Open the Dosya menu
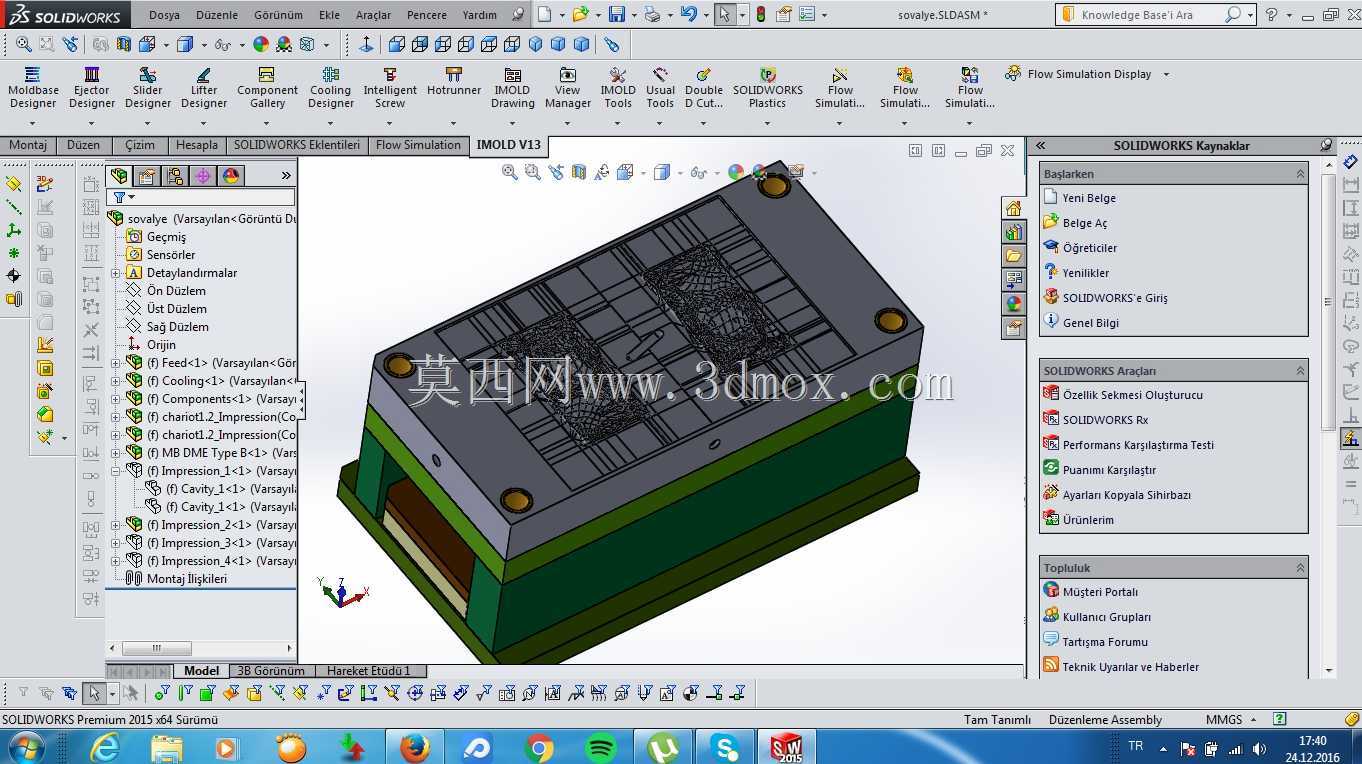The height and width of the screenshot is (764, 1362). pos(164,15)
